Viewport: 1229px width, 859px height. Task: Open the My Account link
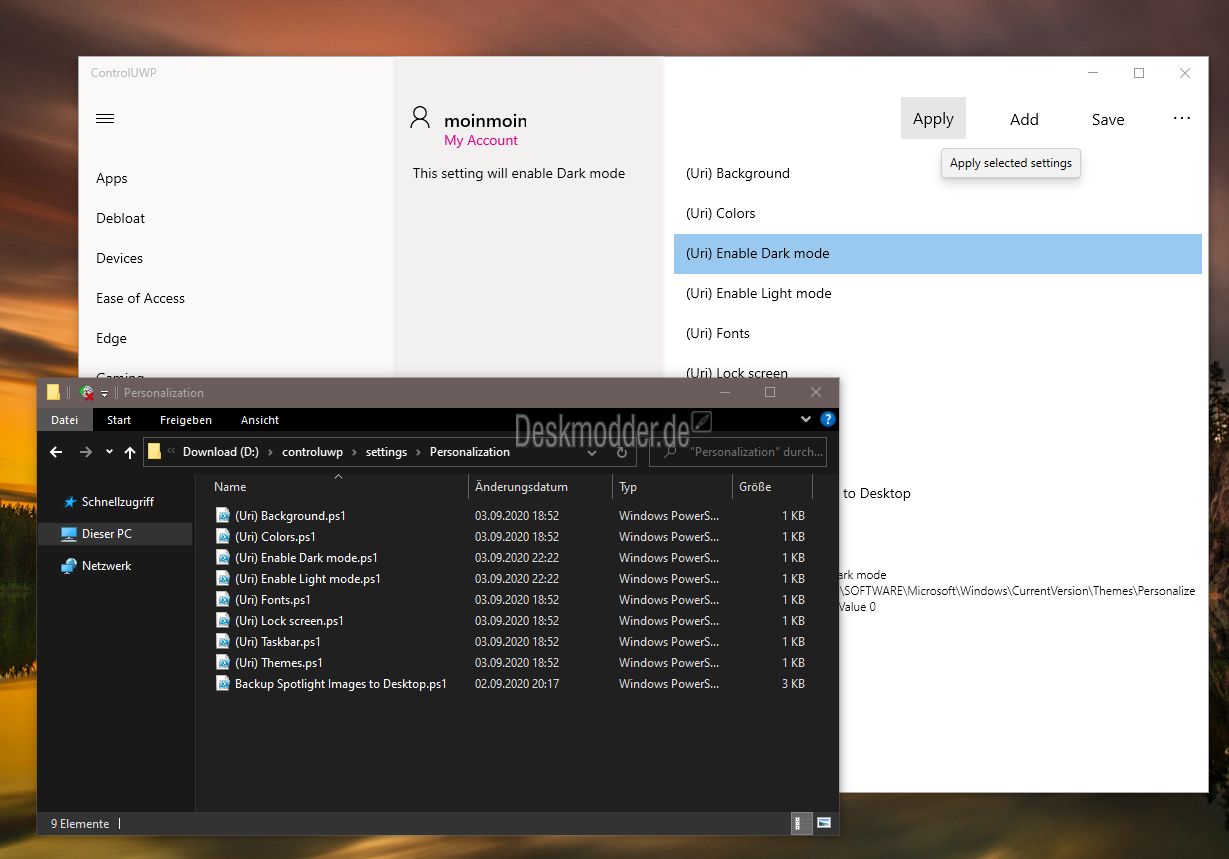pyautogui.click(x=481, y=140)
